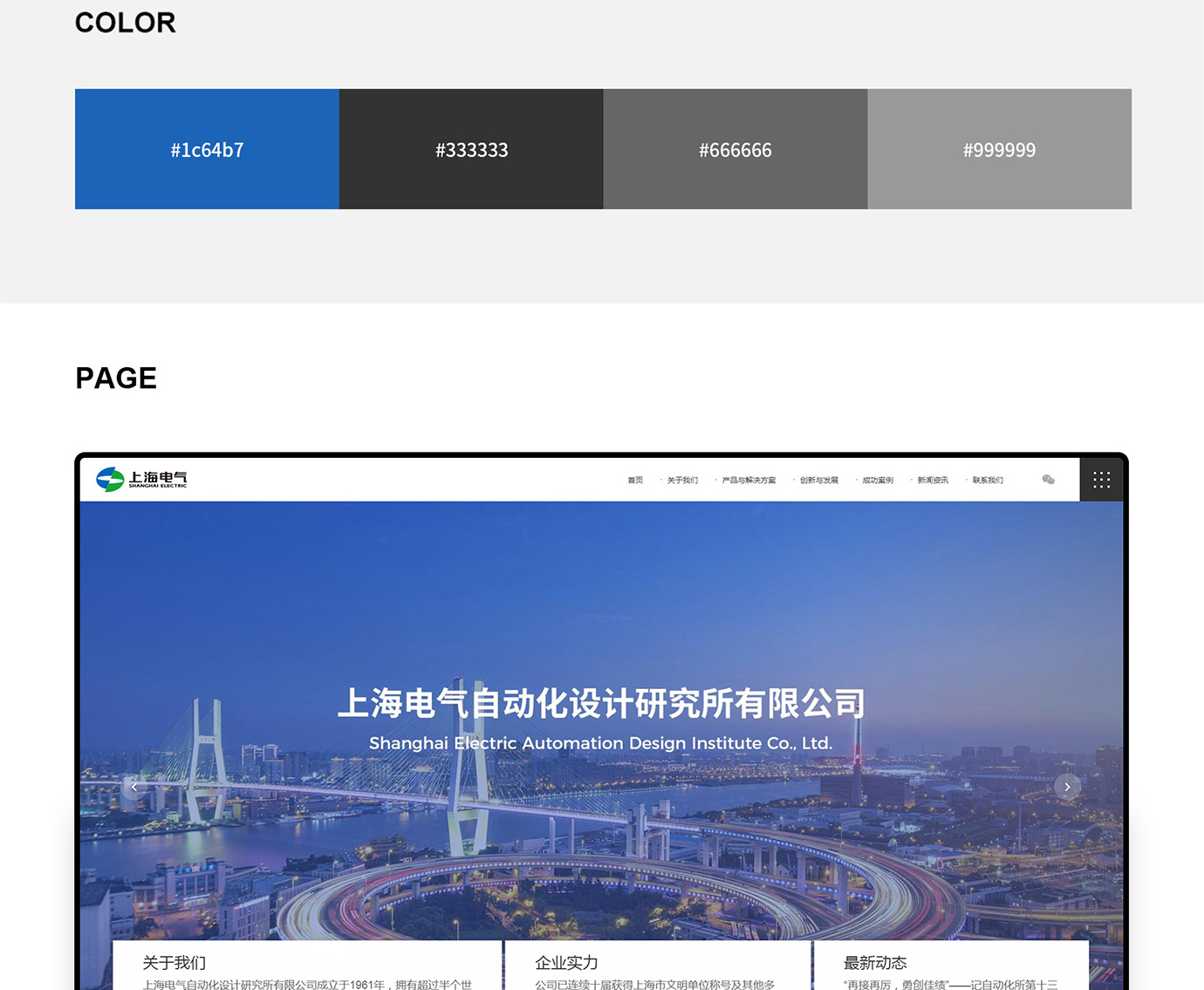Advance to next banner slide arrow
The image size is (1204, 990).
click(1067, 787)
